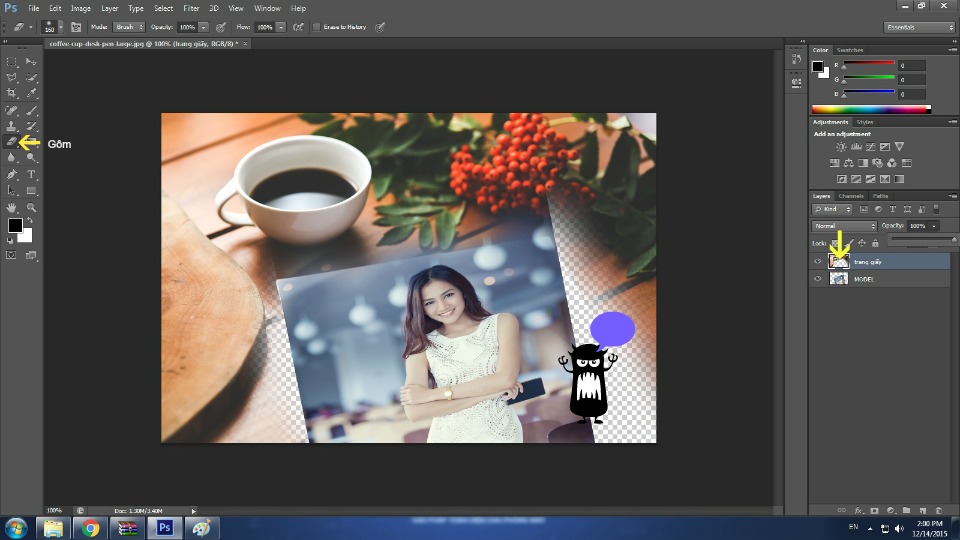The image size is (960, 540).
Task: Enable Erase to History checkbox
Action: tap(317, 27)
